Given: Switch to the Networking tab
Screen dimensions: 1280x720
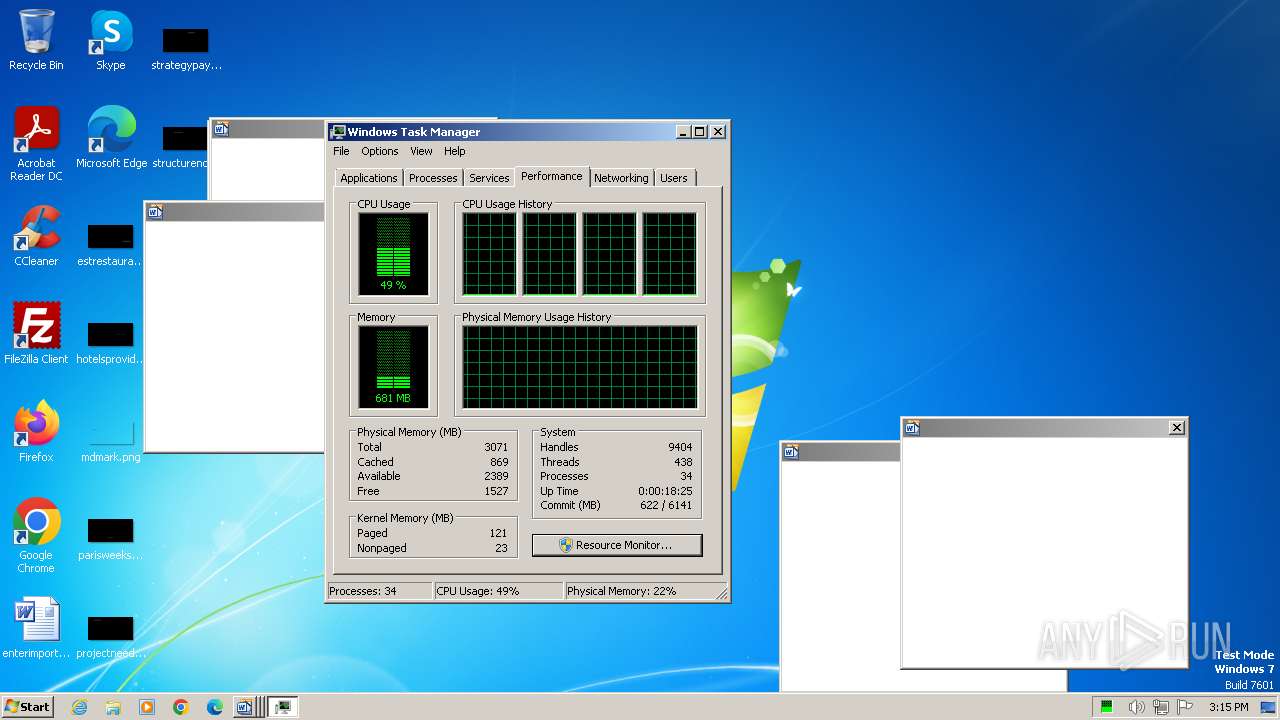Looking at the screenshot, I should pos(621,178).
